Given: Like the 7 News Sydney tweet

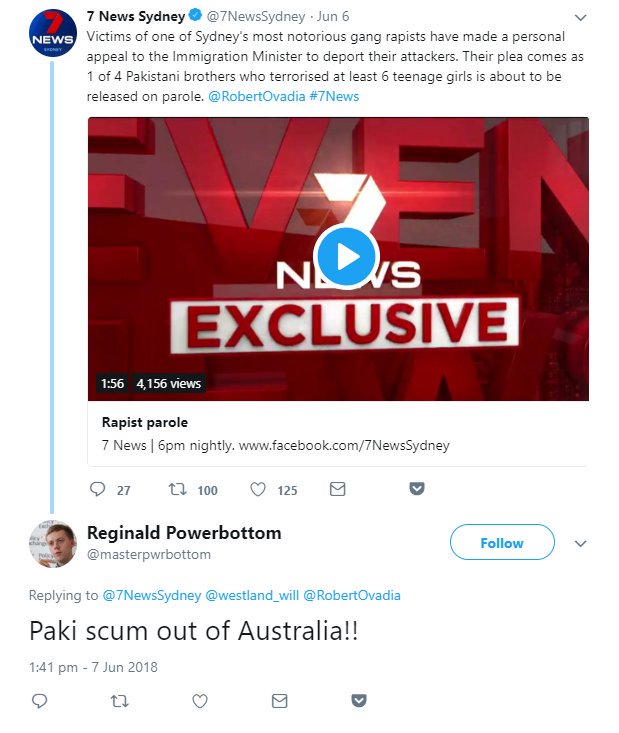Looking at the screenshot, I should tap(258, 490).
